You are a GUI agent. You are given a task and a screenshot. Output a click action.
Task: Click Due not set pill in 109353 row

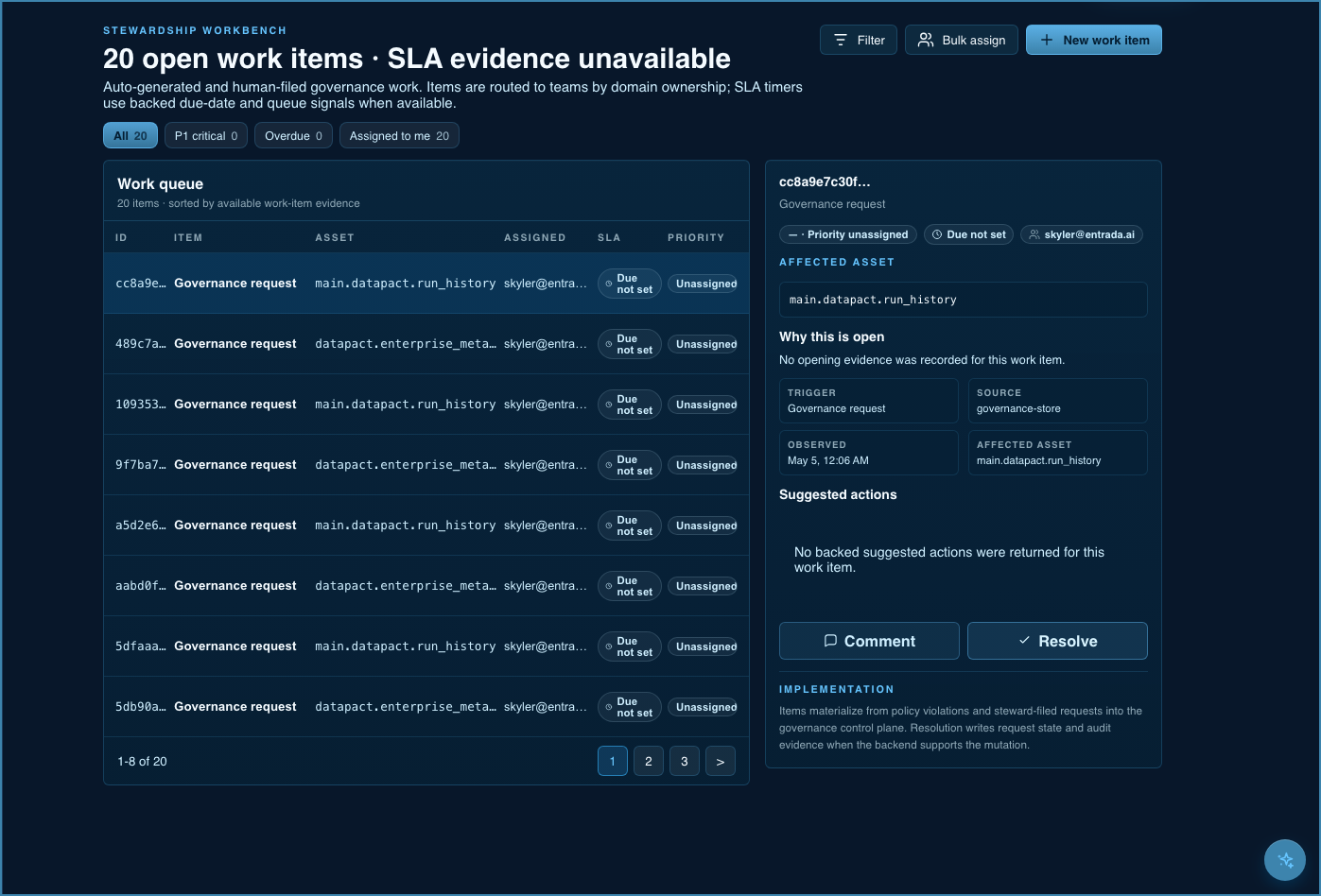[x=629, y=405]
